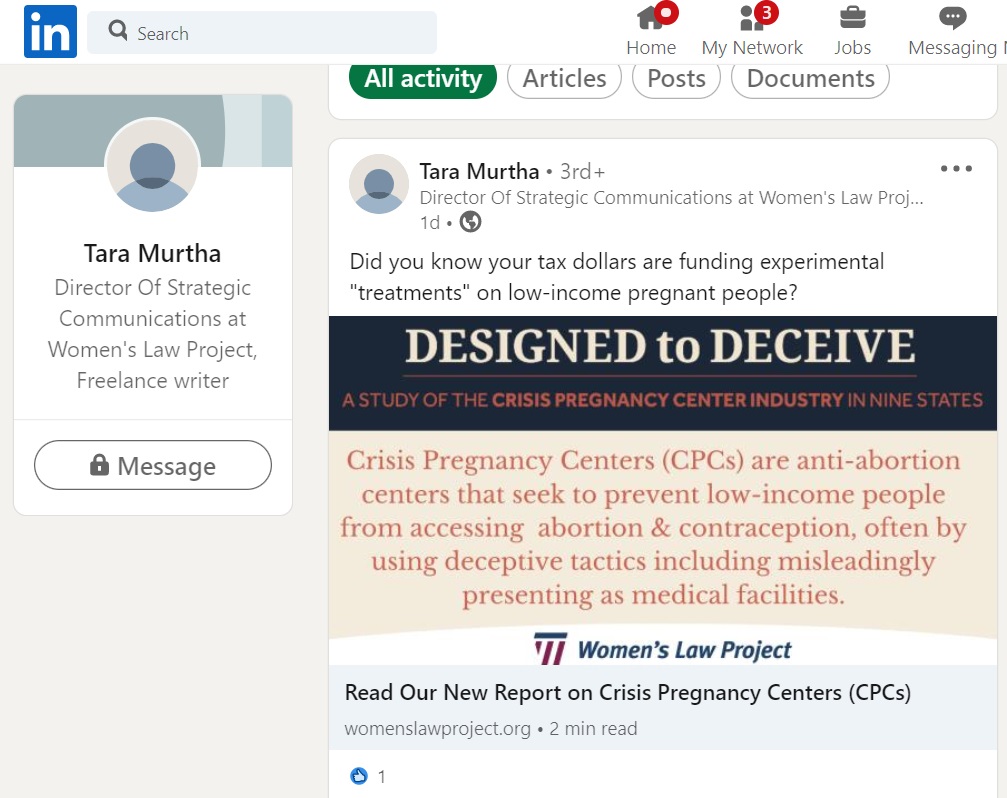The image size is (1007, 798).
Task: Click the like reaction icon below post
Action: coord(359,776)
